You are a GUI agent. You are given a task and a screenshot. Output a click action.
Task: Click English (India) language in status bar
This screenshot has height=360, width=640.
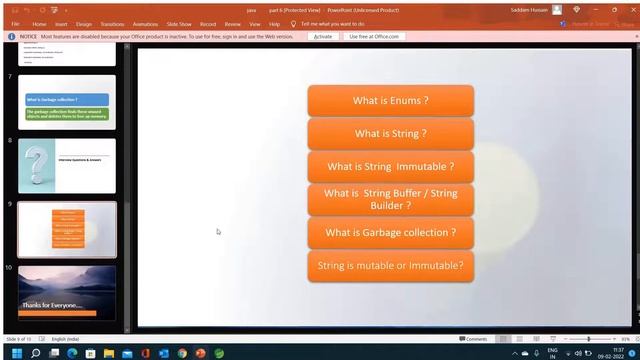click(x=65, y=339)
